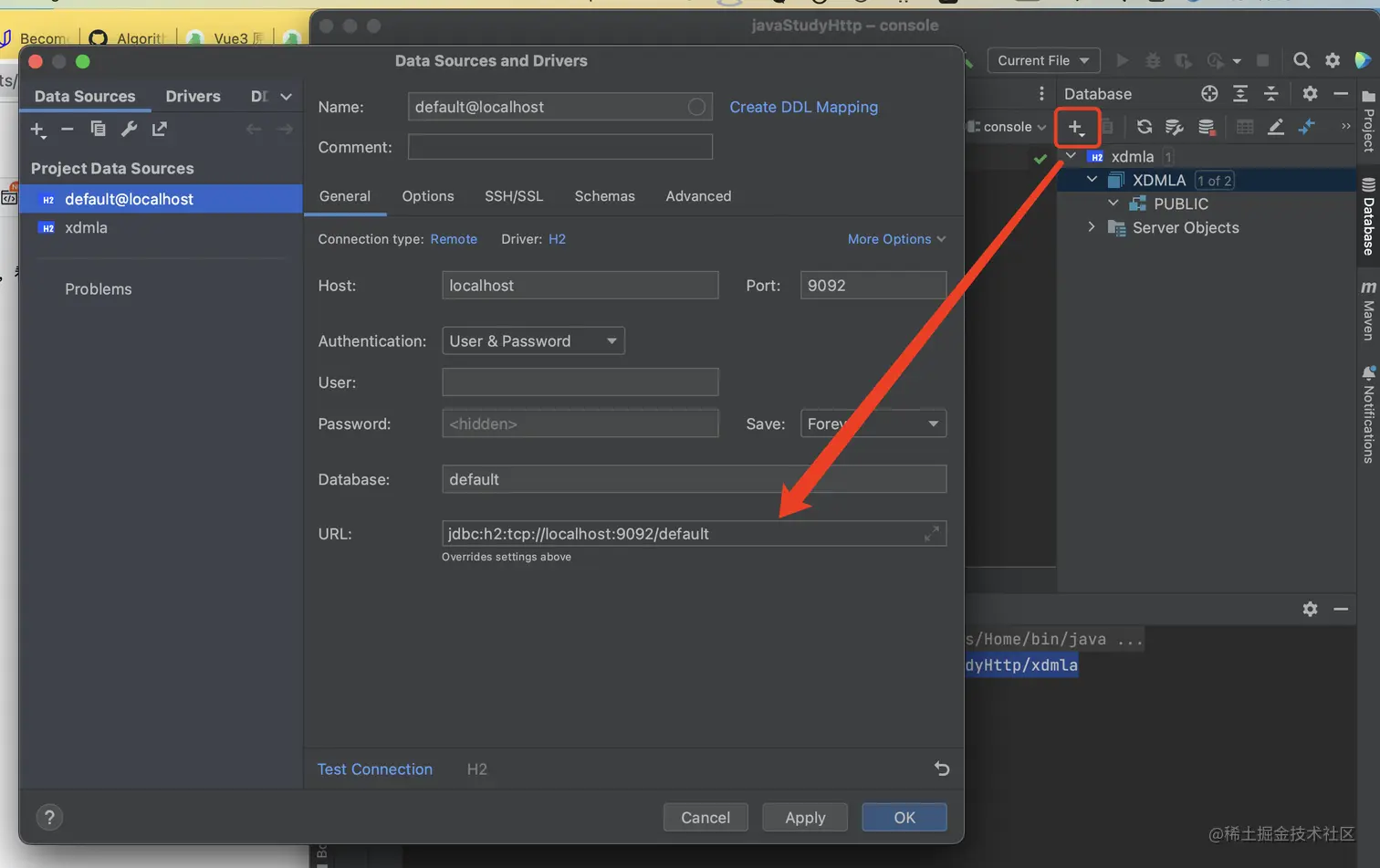
Task: Remove selected data source with minus icon
Action: (x=67, y=130)
